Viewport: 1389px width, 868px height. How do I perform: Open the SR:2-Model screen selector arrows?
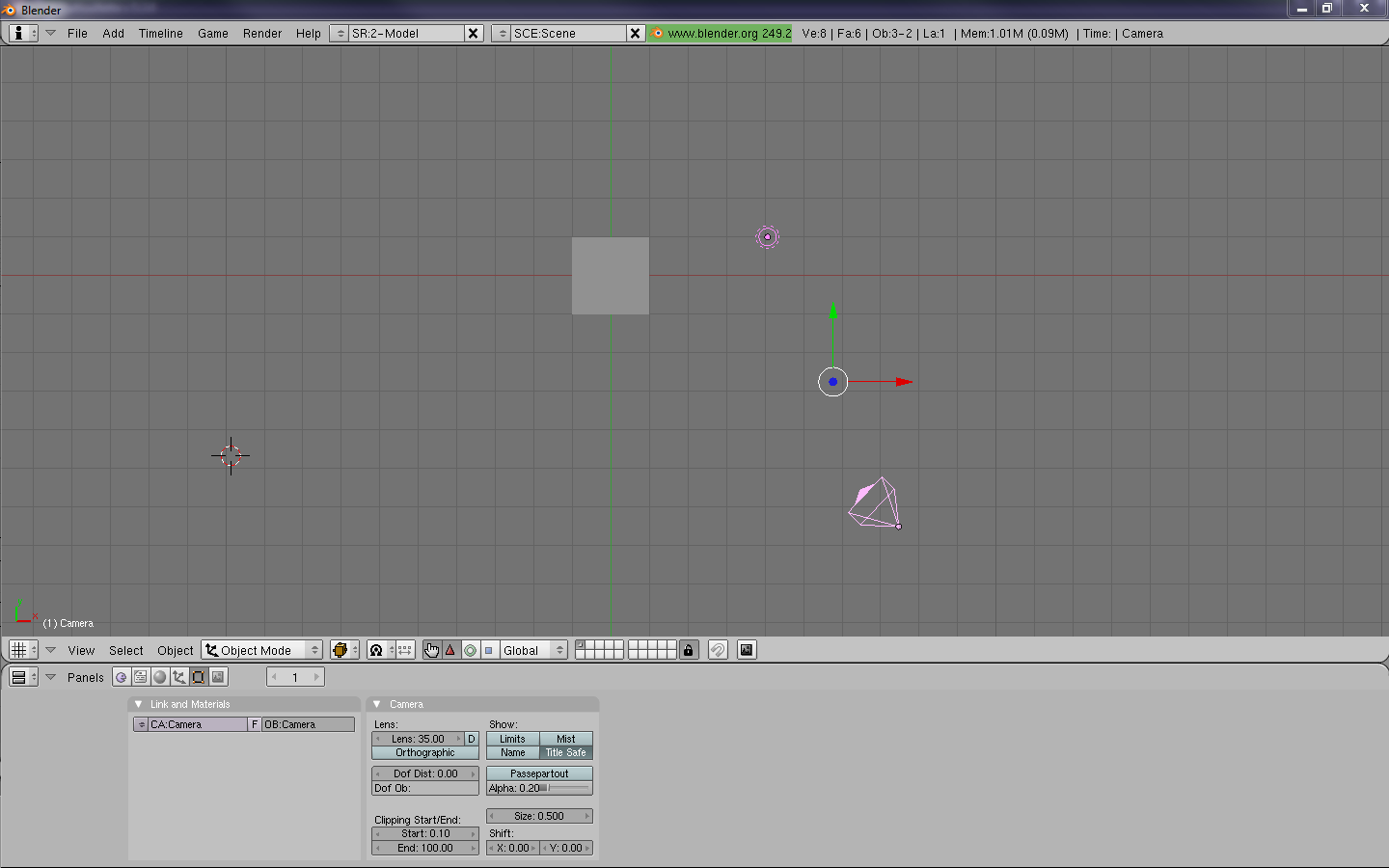pyautogui.click(x=340, y=33)
